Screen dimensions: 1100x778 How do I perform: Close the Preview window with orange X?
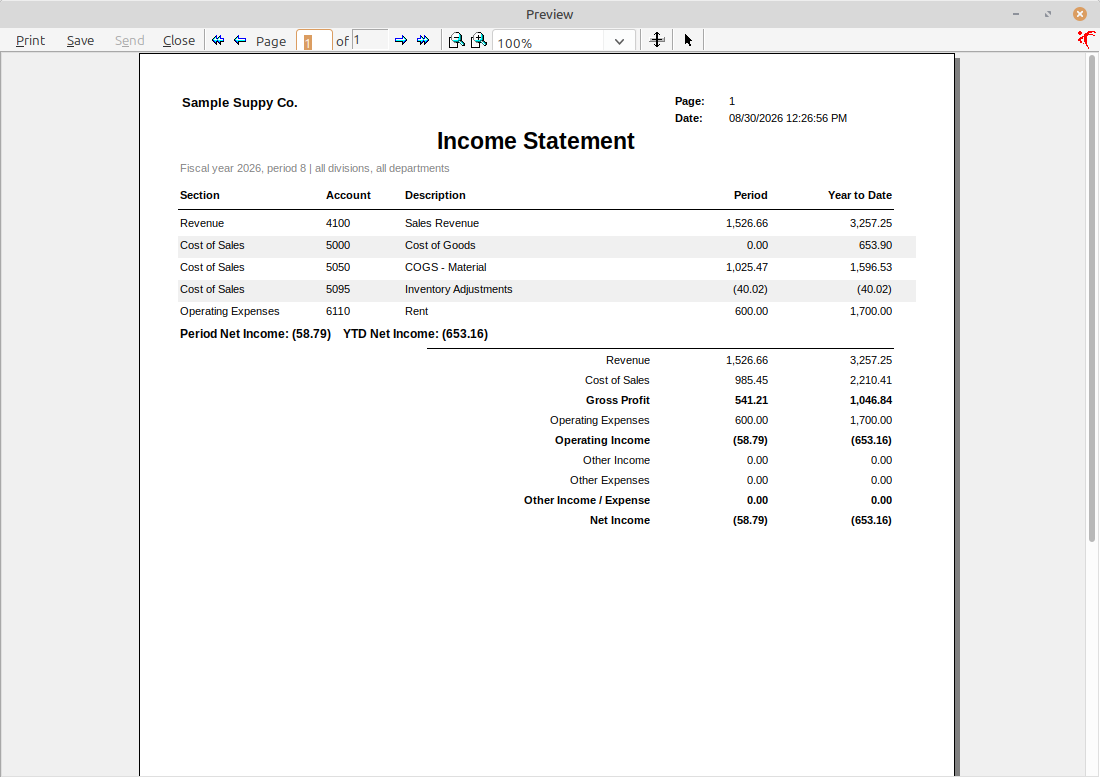point(1080,14)
